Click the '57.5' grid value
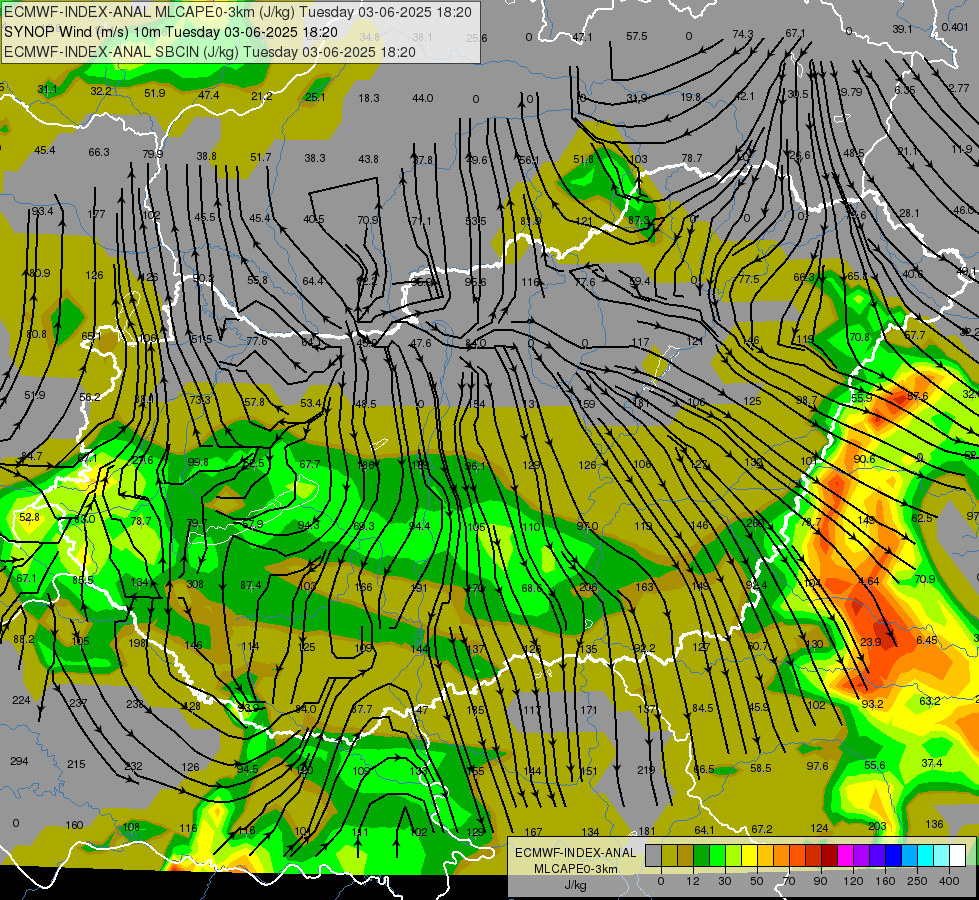This screenshot has width=979, height=900. click(636, 36)
